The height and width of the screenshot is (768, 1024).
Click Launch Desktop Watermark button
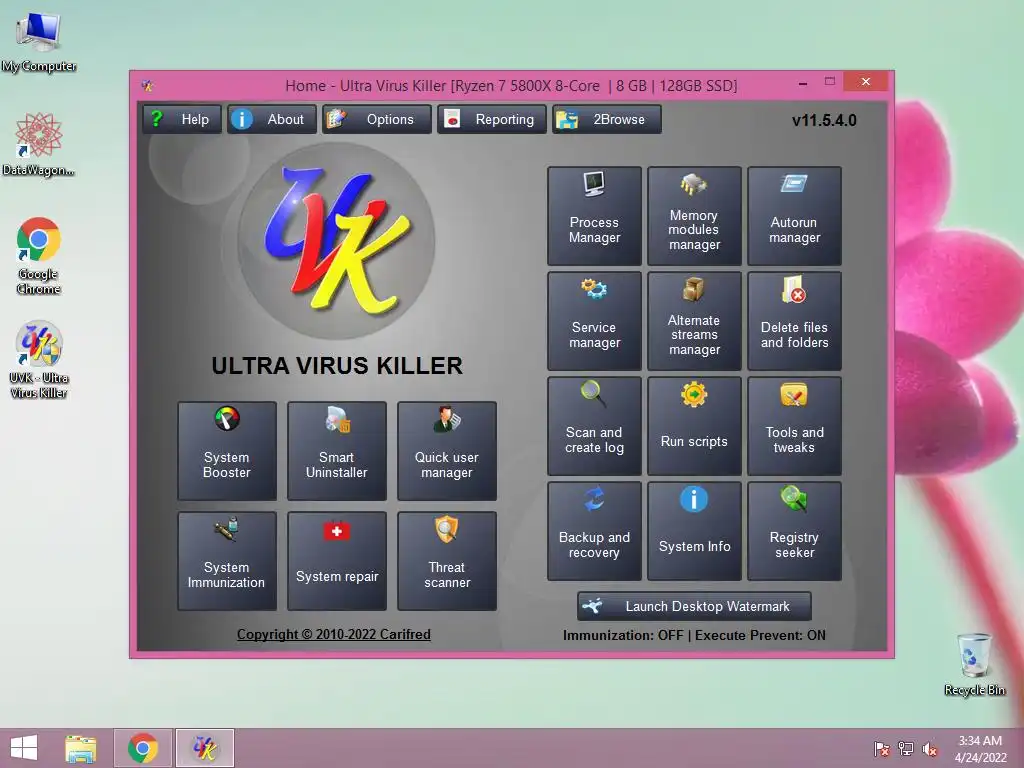pyautogui.click(x=694, y=607)
